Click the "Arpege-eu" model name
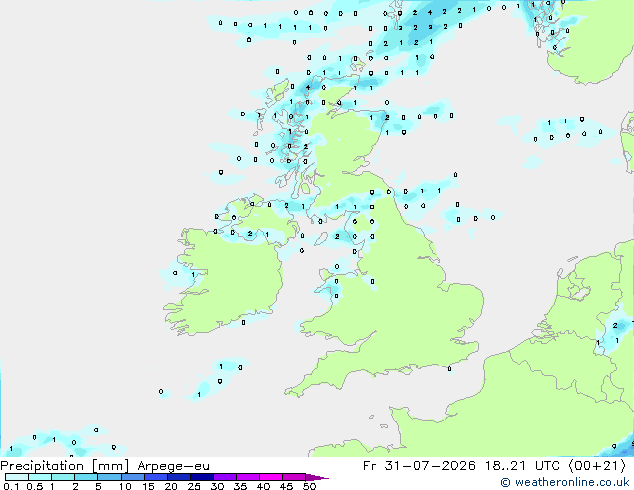The width and height of the screenshot is (634, 490). 173,467
